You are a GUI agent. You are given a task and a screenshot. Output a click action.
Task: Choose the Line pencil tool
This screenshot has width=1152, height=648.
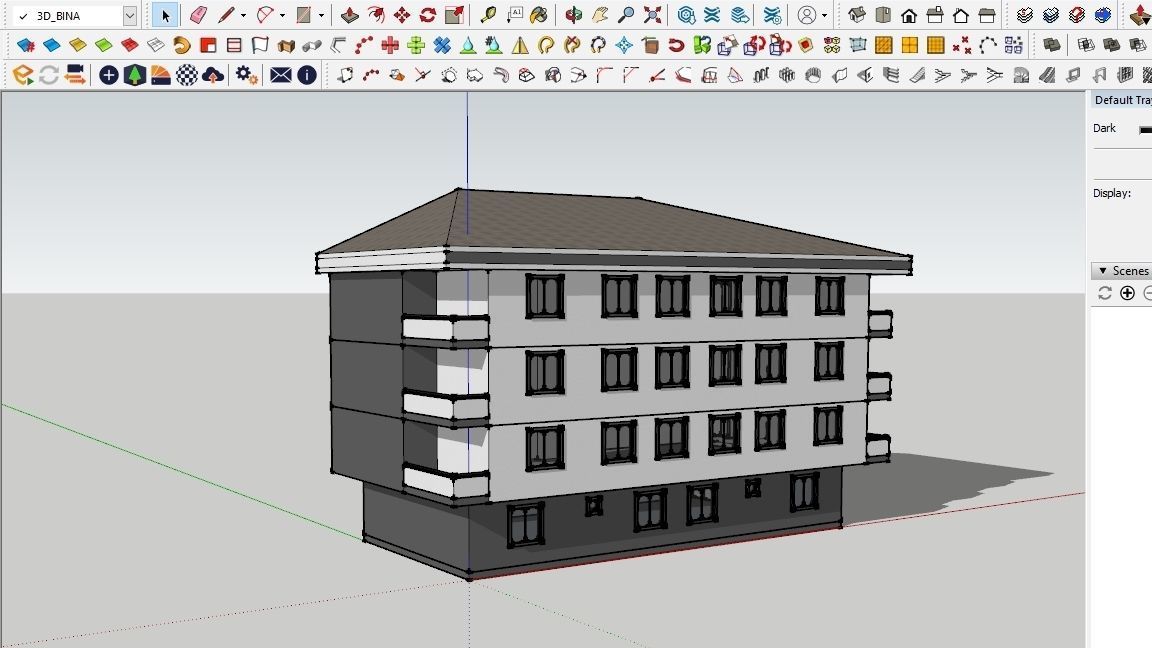tap(226, 15)
